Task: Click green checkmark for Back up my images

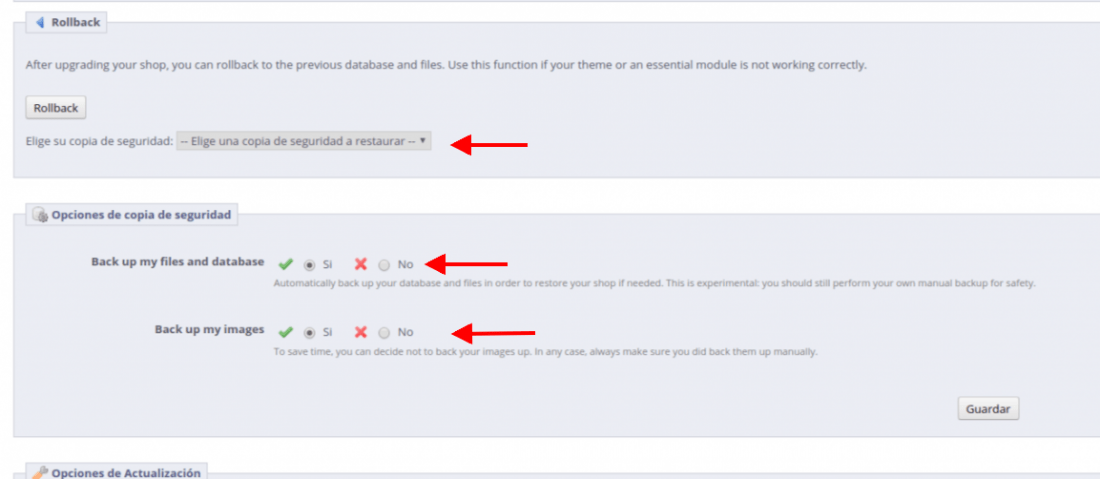Action: point(286,332)
